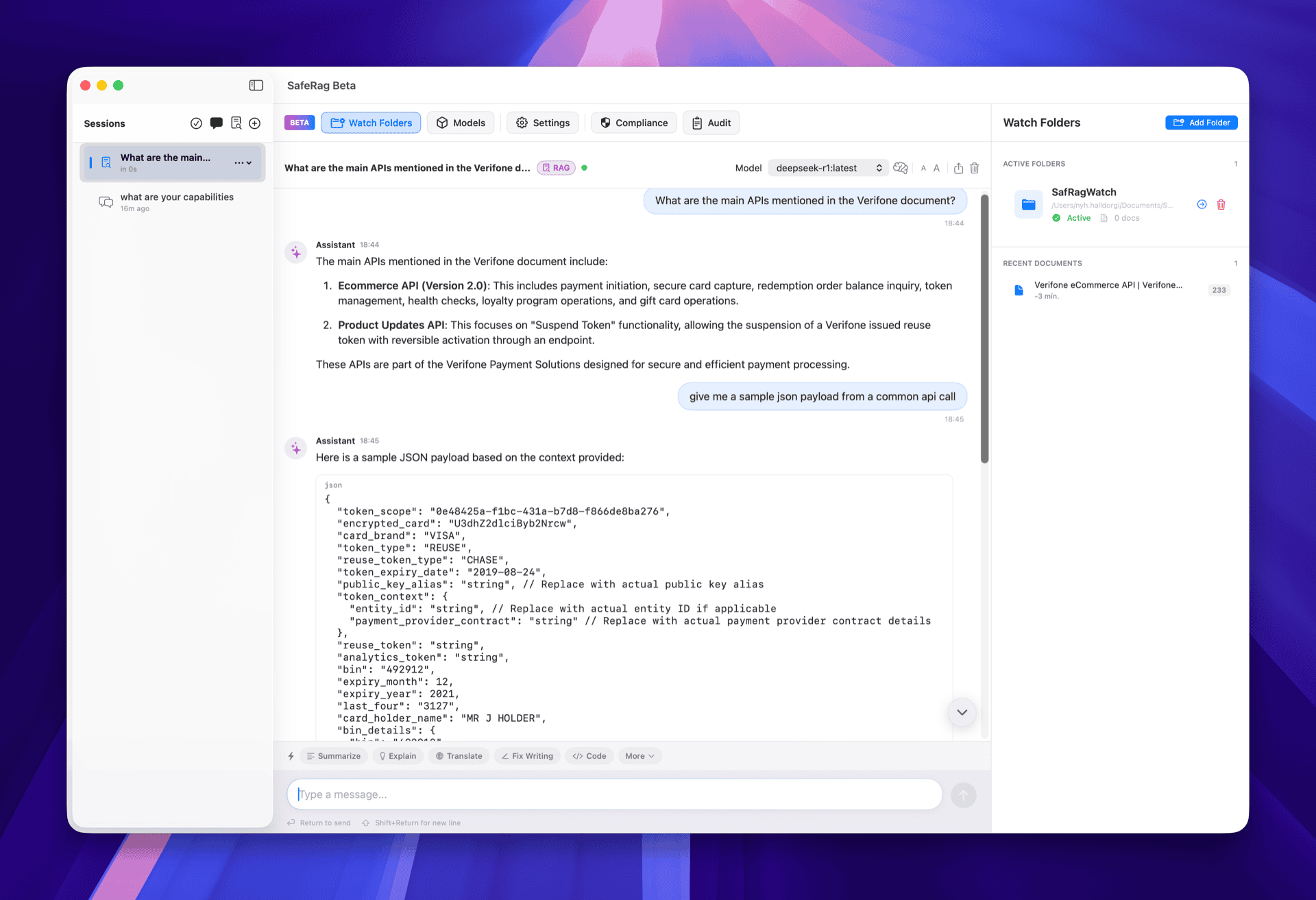Click the chat bubble filter icon in Sessions

click(x=216, y=123)
